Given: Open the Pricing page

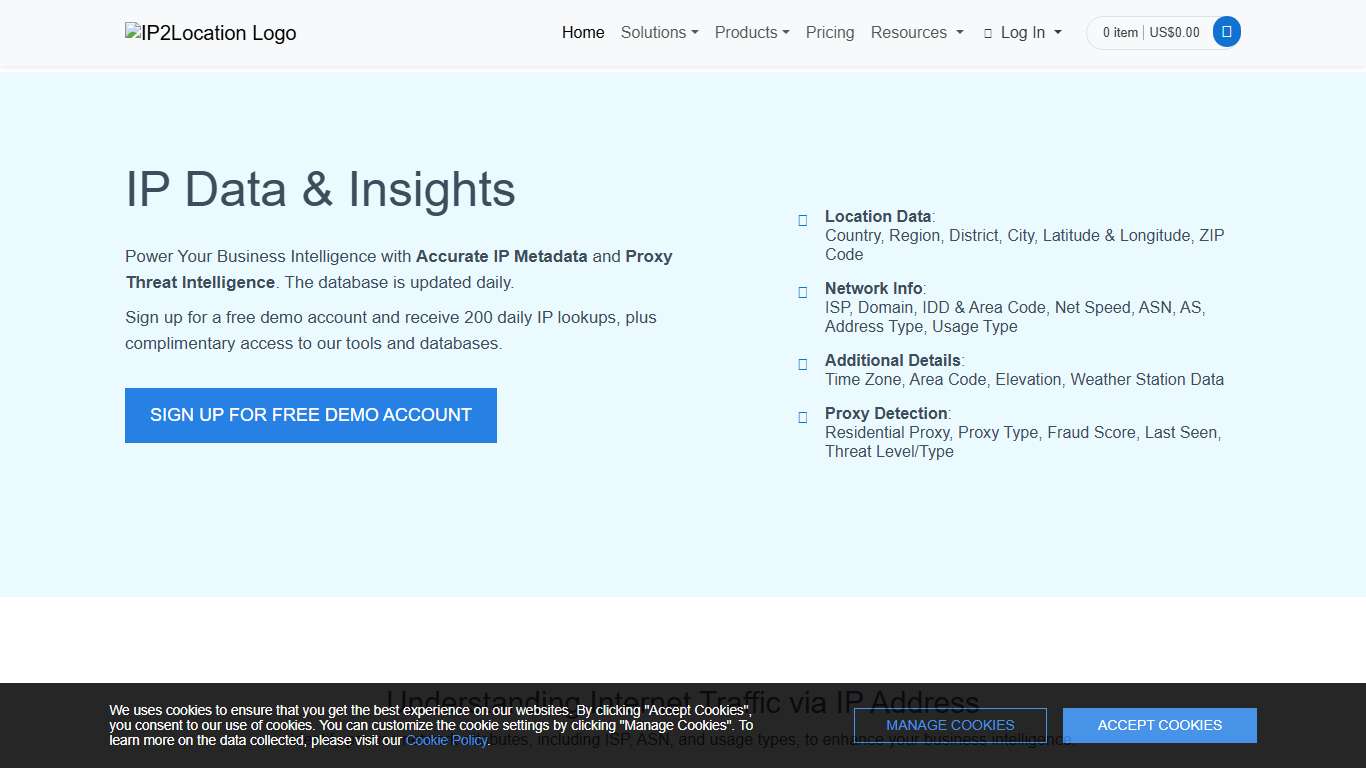Looking at the screenshot, I should pyautogui.click(x=829, y=32).
